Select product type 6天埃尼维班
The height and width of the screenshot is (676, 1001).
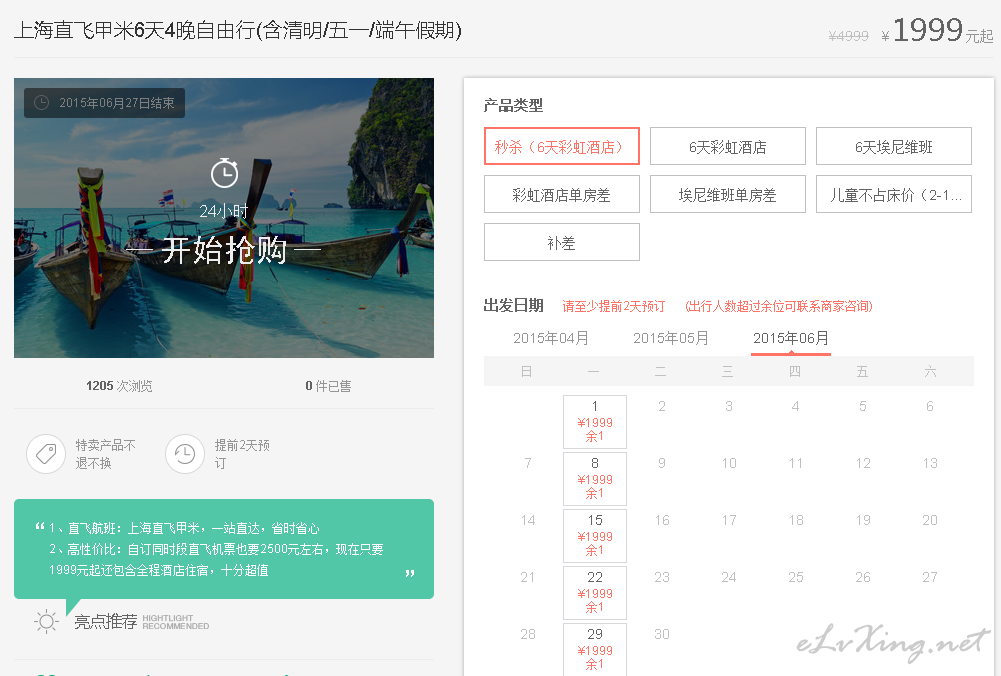pos(894,146)
